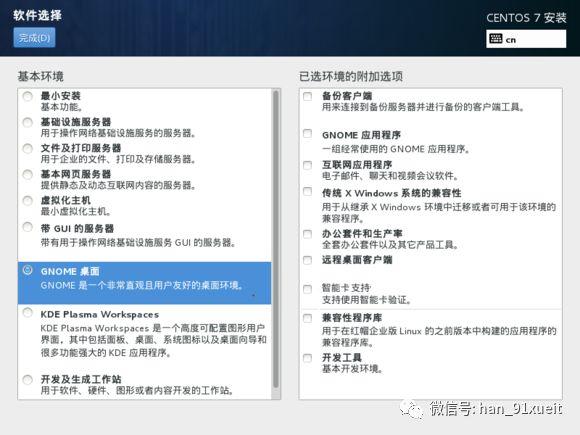Click the KDE Plasma Workspaces title
Viewport: 580px width, 435px height.
pyautogui.click(x=100, y=314)
